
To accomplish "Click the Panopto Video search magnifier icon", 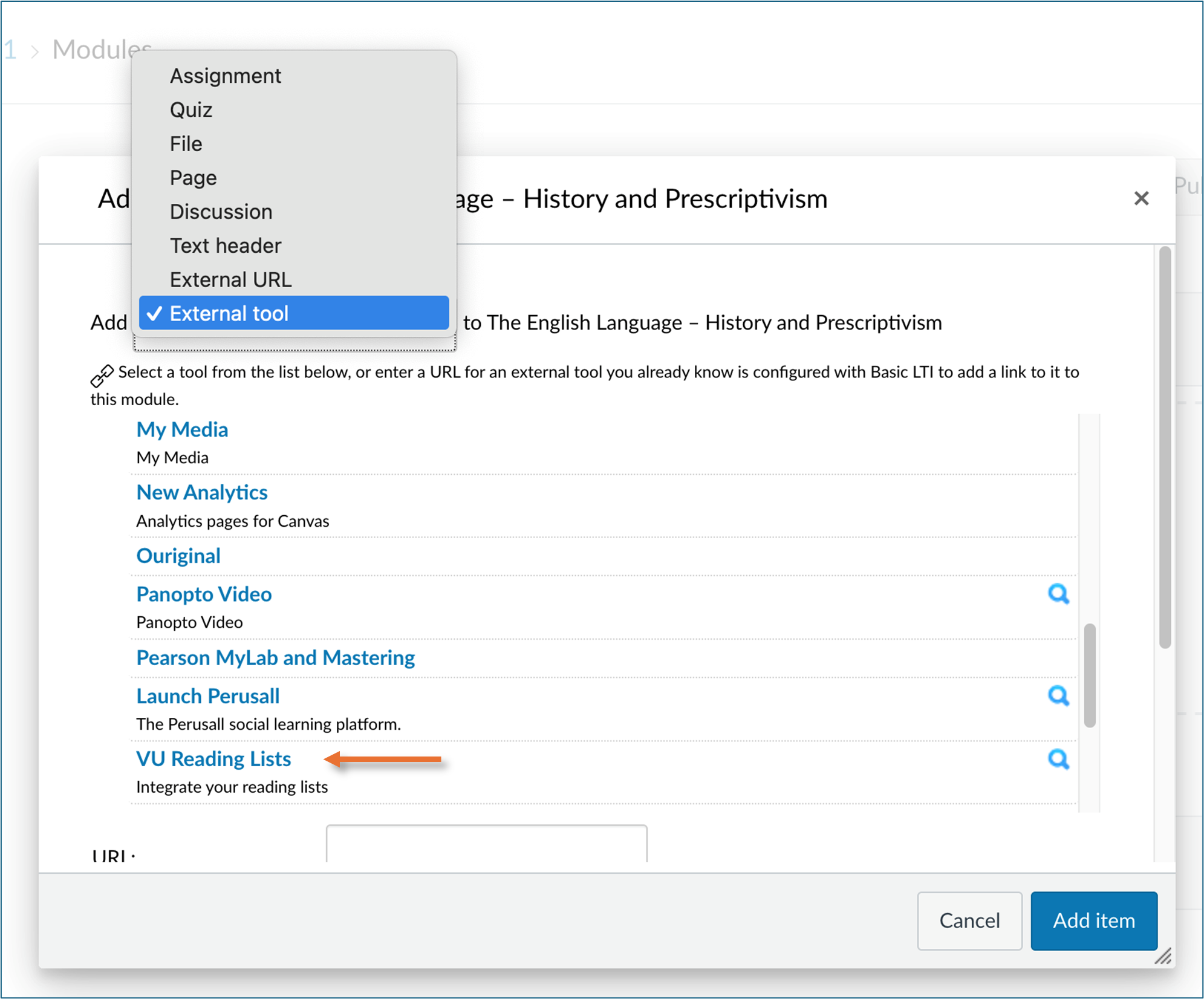I will [x=1058, y=594].
